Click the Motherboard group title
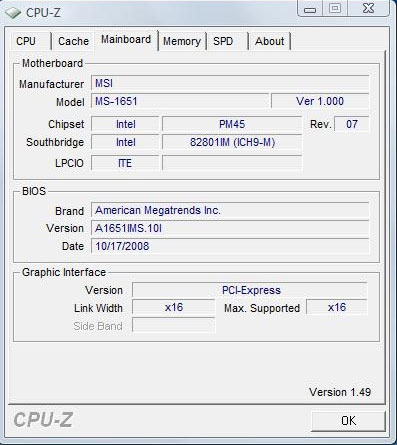This screenshot has width=397, height=445. click(52, 63)
